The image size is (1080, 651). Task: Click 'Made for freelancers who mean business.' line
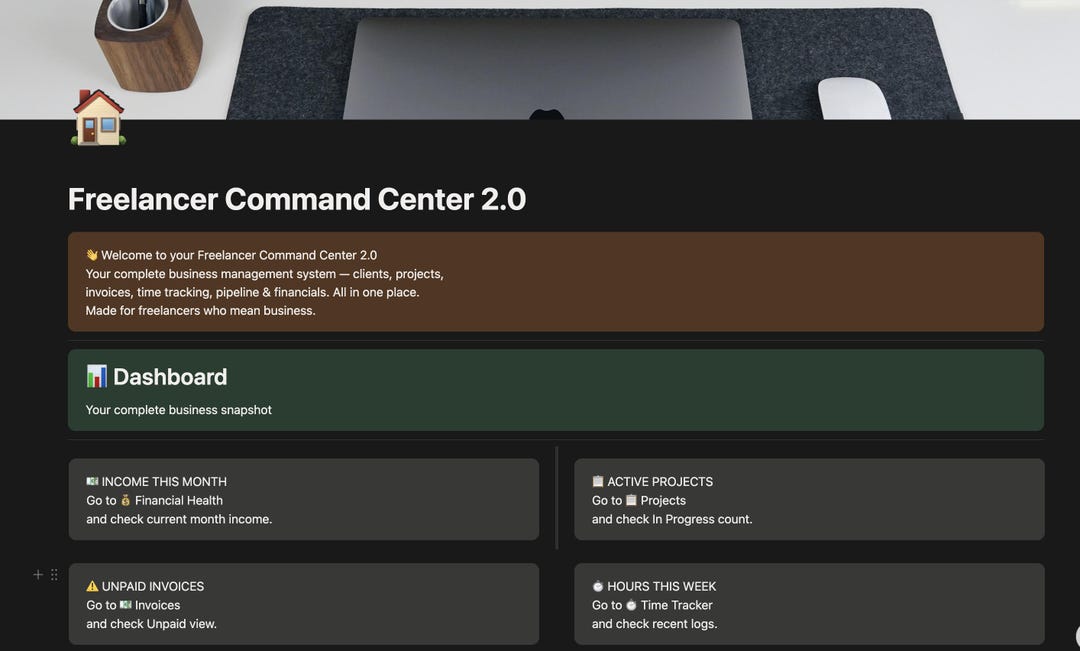click(x=200, y=311)
